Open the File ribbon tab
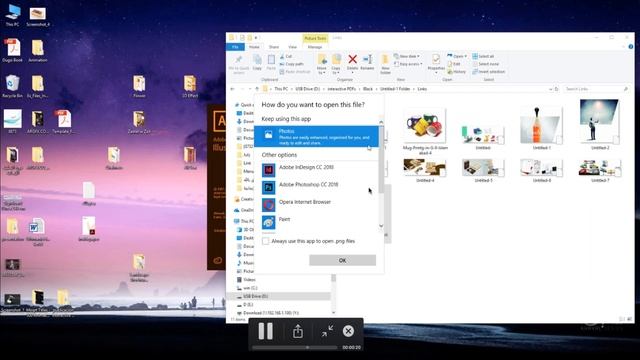This screenshot has width=640, height=360. tap(235, 47)
